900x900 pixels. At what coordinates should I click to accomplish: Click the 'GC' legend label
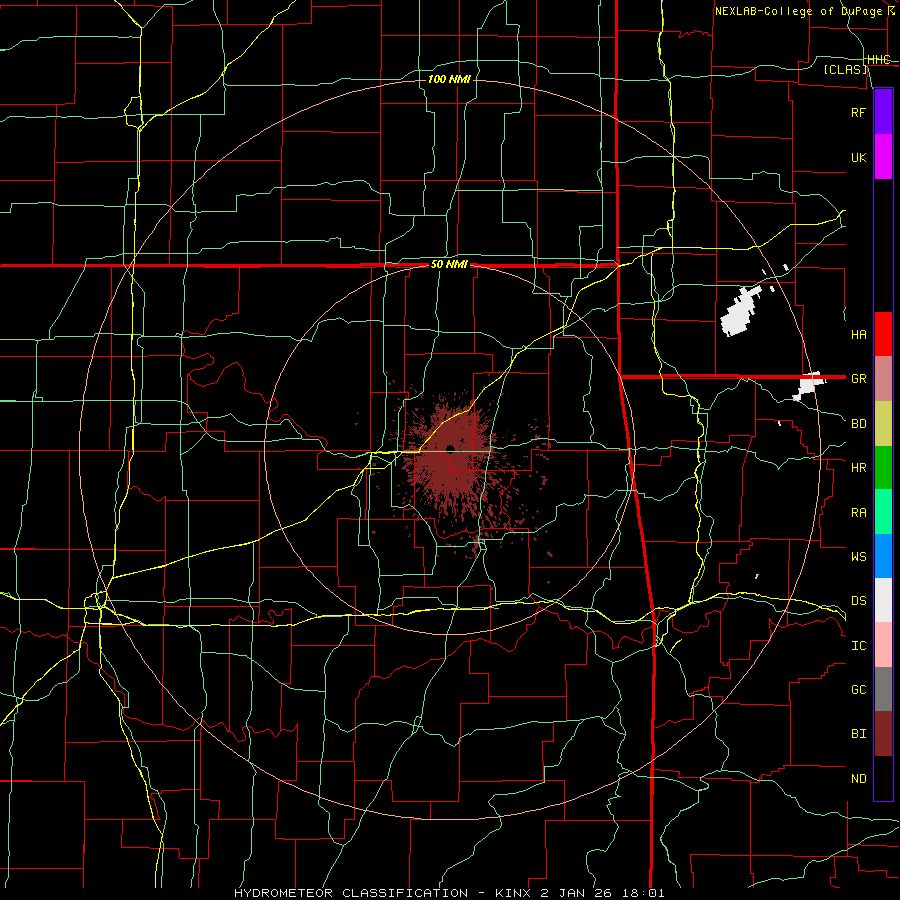pos(859,689)
